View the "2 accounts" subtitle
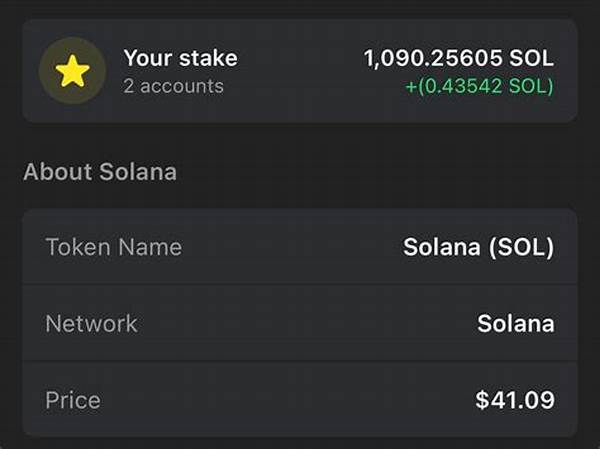This screenshot has width=600, height=449. pyautogui.click(x=173, y=86)
